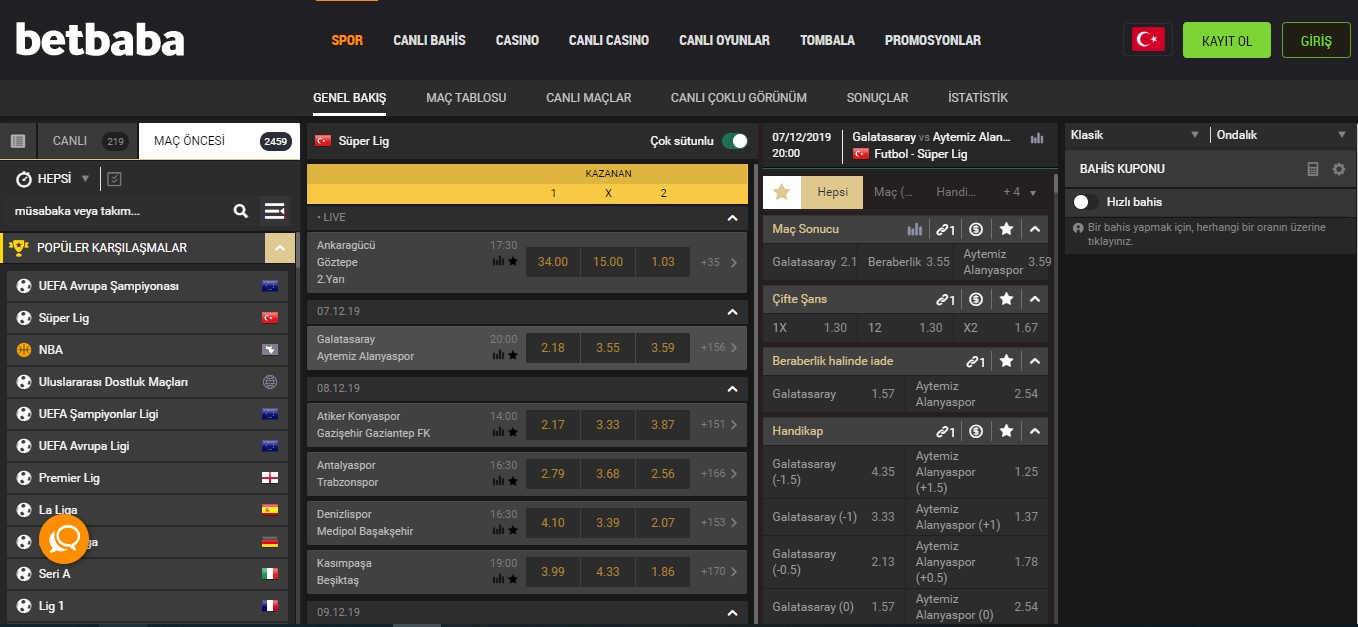Open the CANLI BAHİS menu

tap(429, 41)
